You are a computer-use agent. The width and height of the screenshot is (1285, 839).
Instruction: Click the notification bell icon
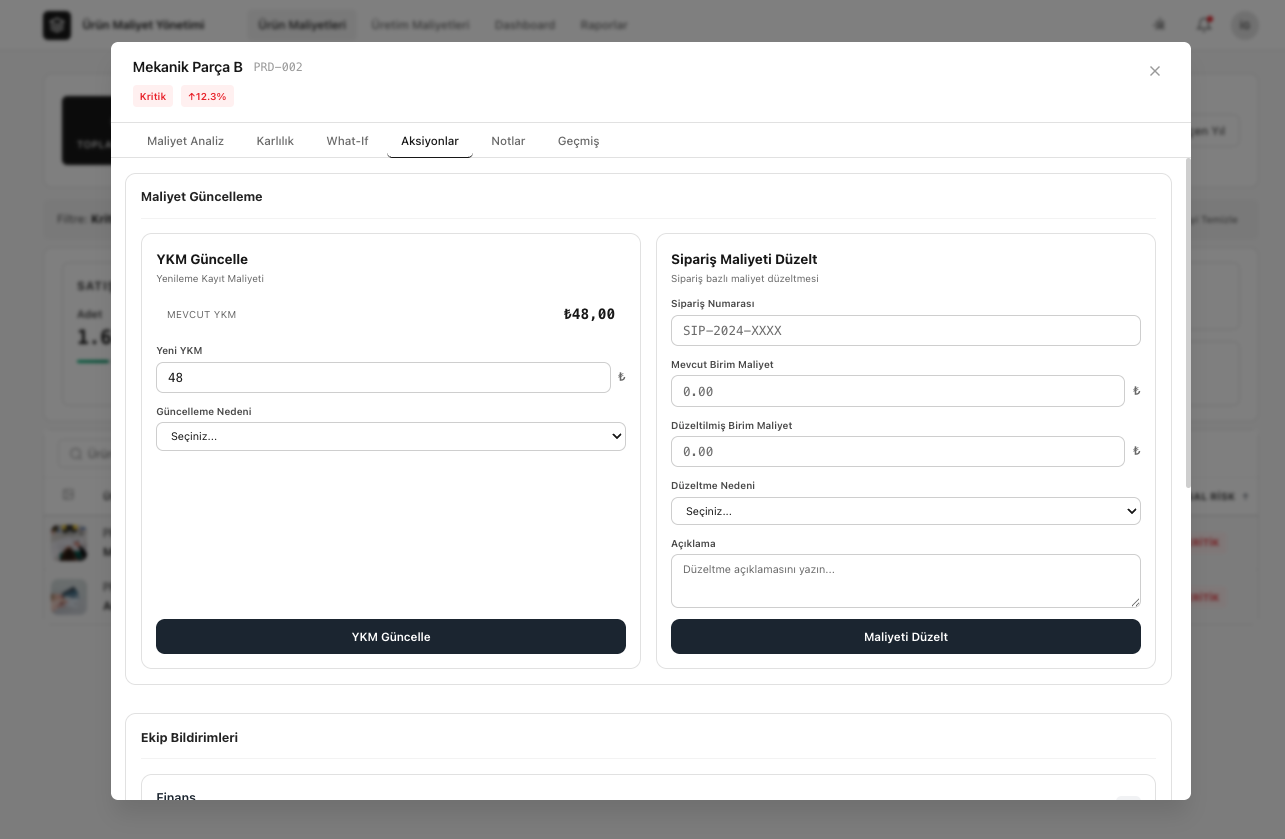(1204, 24)
